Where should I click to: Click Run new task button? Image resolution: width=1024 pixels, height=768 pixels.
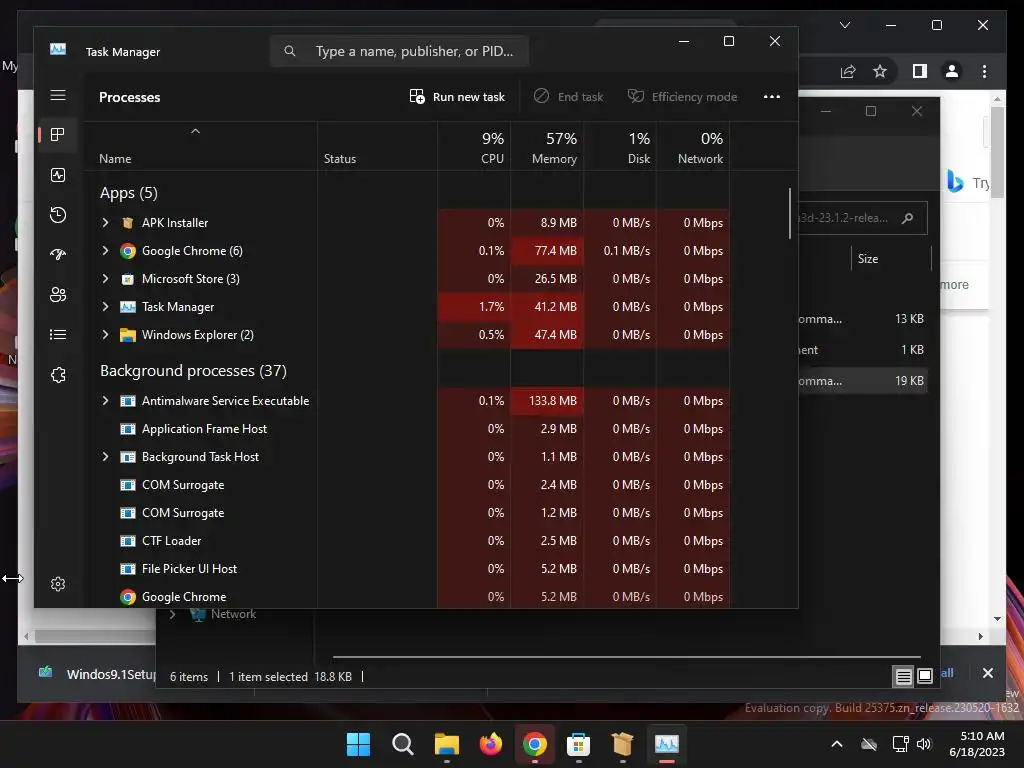(457, 97)
